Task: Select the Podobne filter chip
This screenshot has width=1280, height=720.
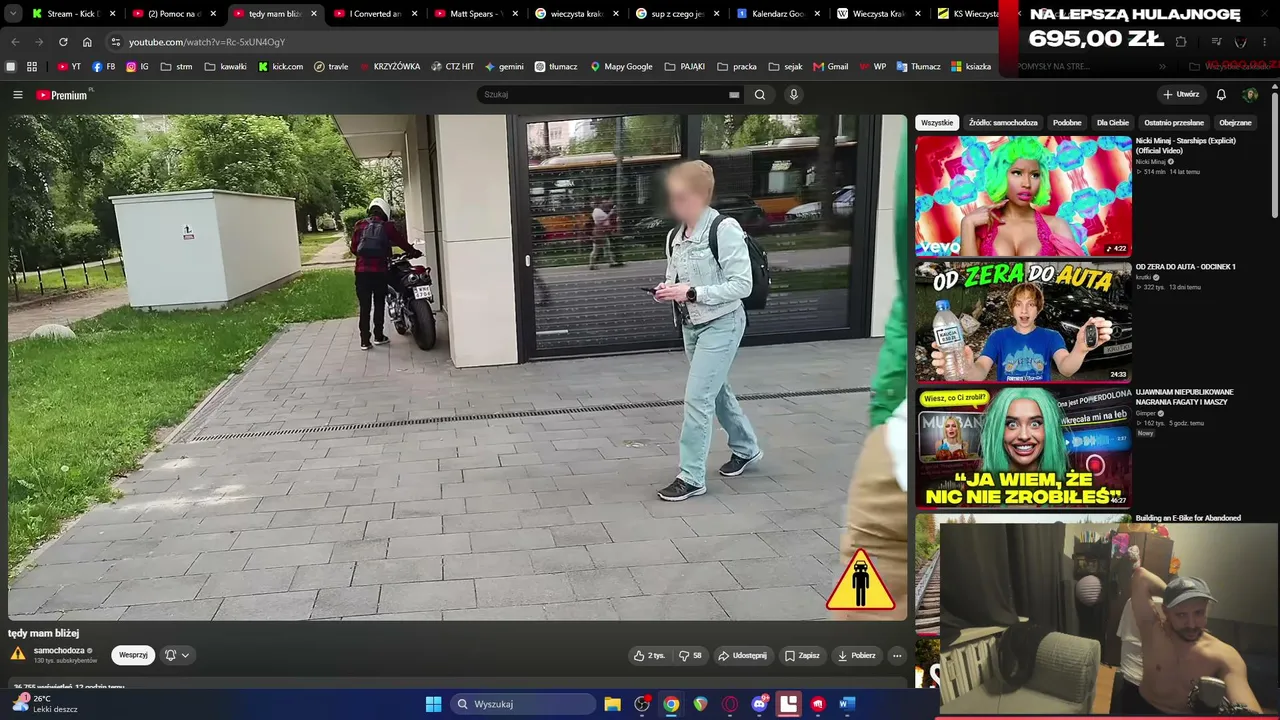Action: tap(1067, 123)
